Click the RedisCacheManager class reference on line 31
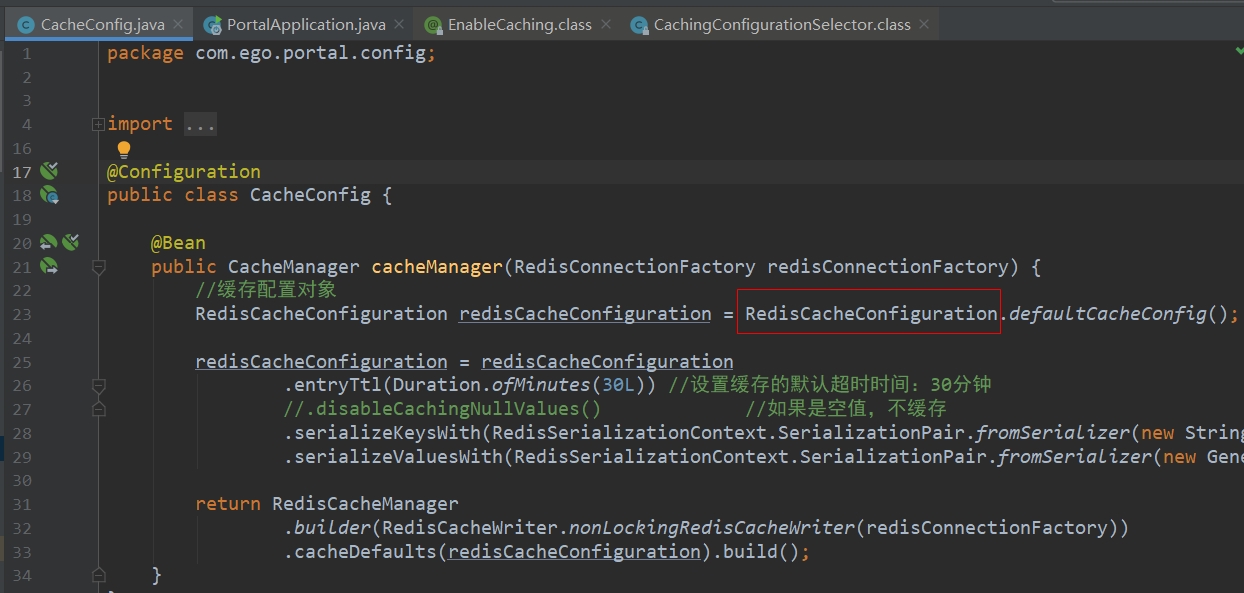Screen dimensions: 1244x593 pos(365,504)
